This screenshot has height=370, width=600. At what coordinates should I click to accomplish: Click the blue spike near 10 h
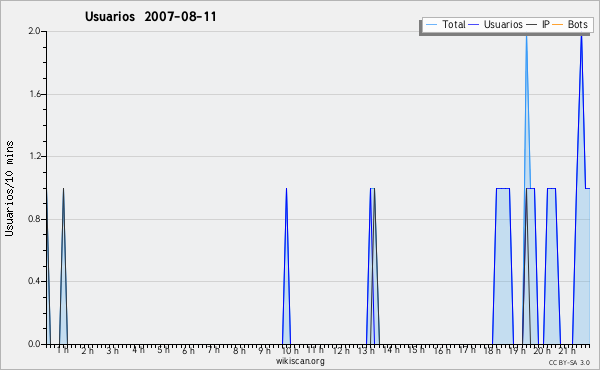pyautogui.click(x=286, y=266)
